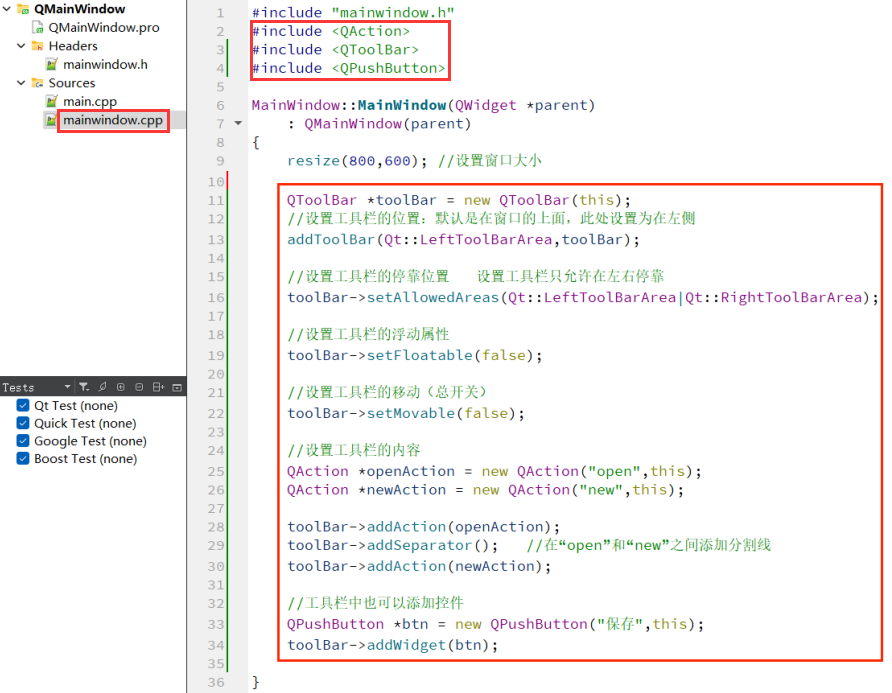
Task: Click 'addToolBar' call in line 13
Action: (331, 240)
